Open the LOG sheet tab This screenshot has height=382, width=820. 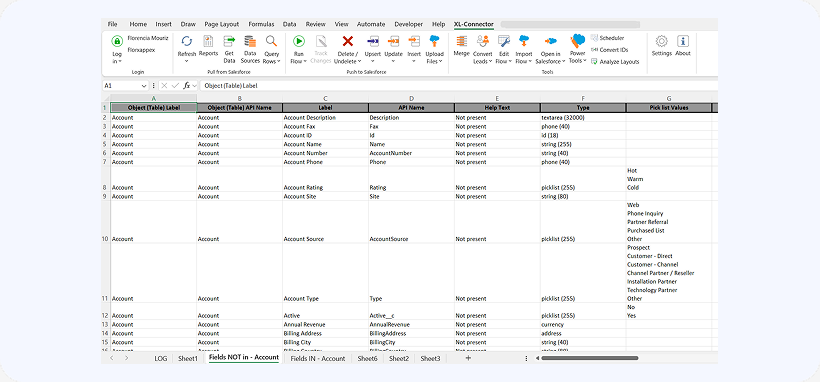click(161, 358)
